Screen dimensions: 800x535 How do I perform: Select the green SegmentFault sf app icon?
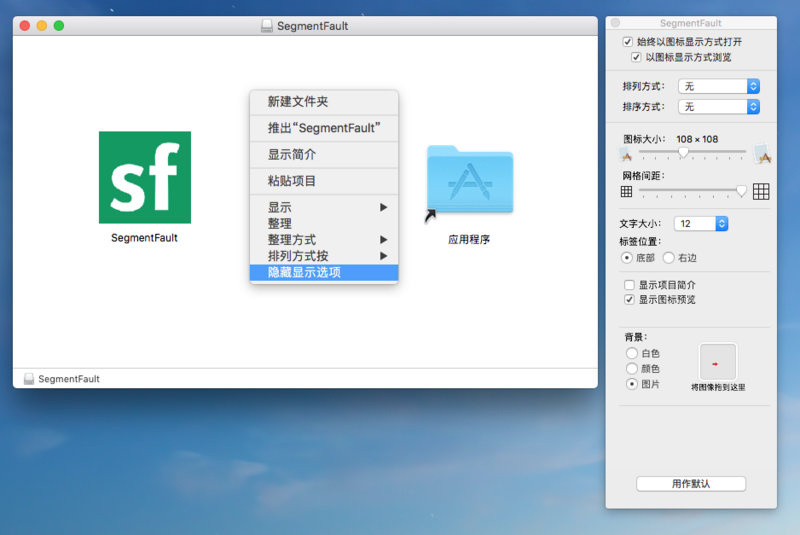(x=145, y=177)
